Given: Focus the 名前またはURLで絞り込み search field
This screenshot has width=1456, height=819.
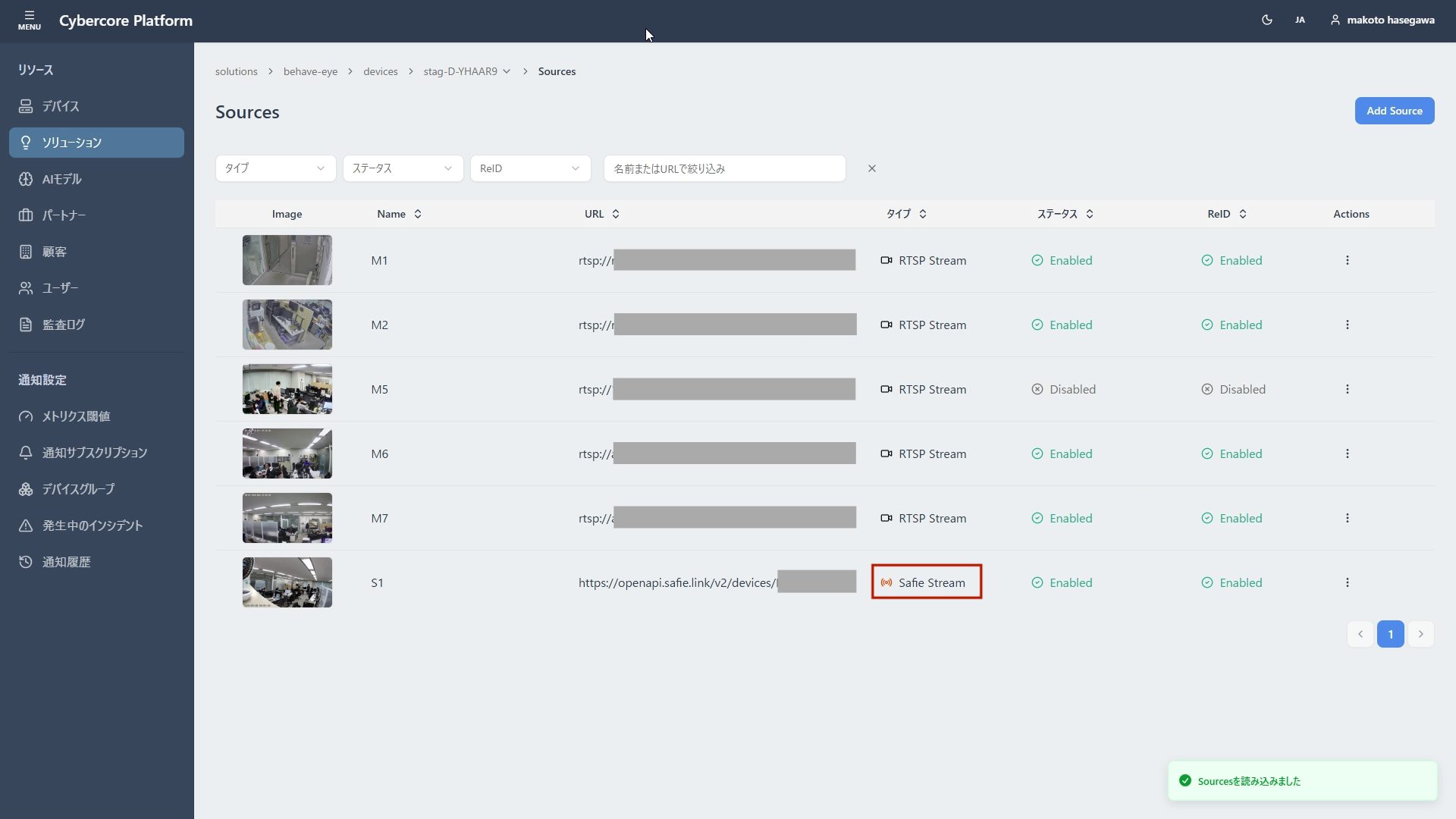Looking at the screenshot, I should click(x=724, y=168).
